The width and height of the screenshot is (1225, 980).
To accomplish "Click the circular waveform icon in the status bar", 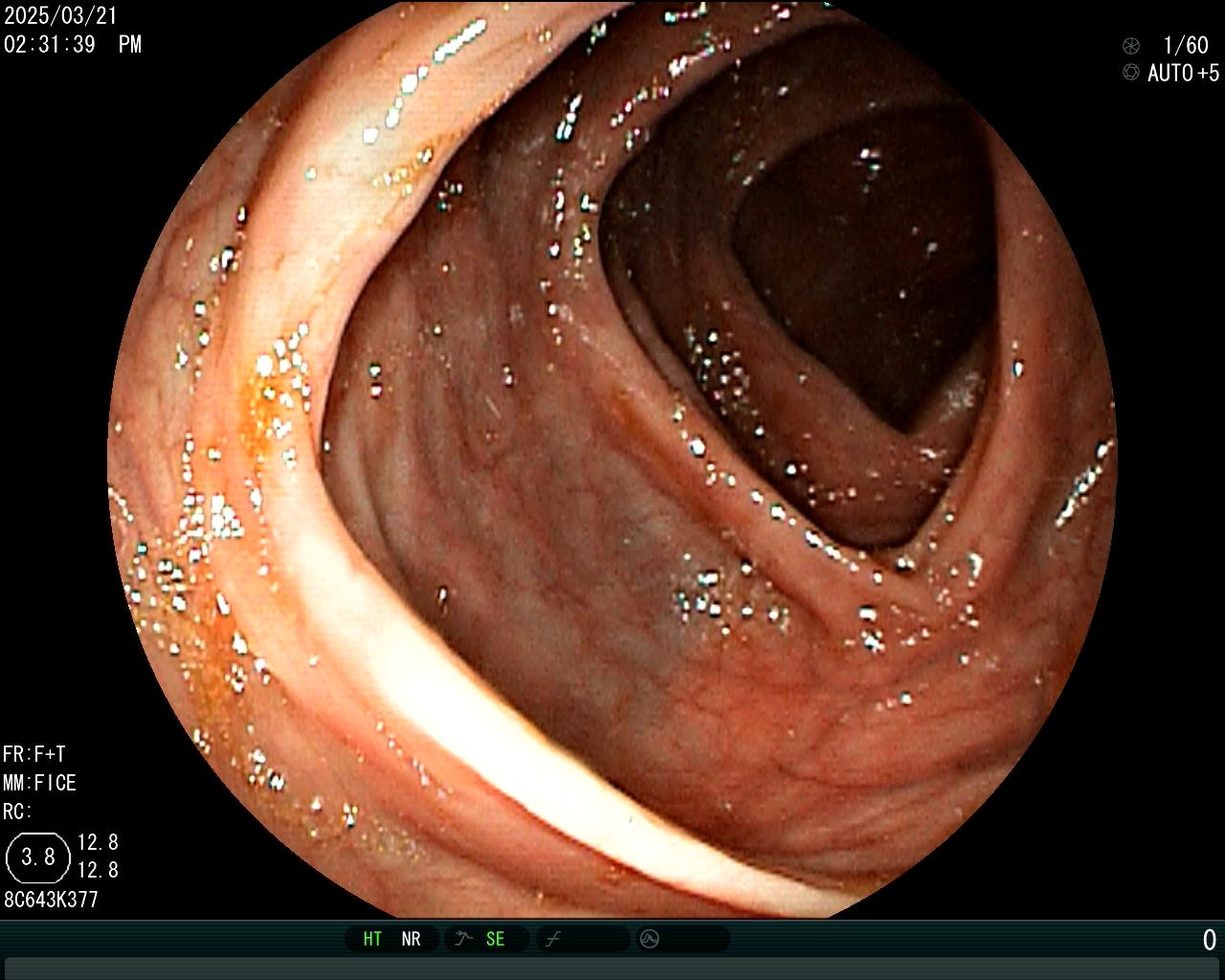I will (x=650, y=939).
